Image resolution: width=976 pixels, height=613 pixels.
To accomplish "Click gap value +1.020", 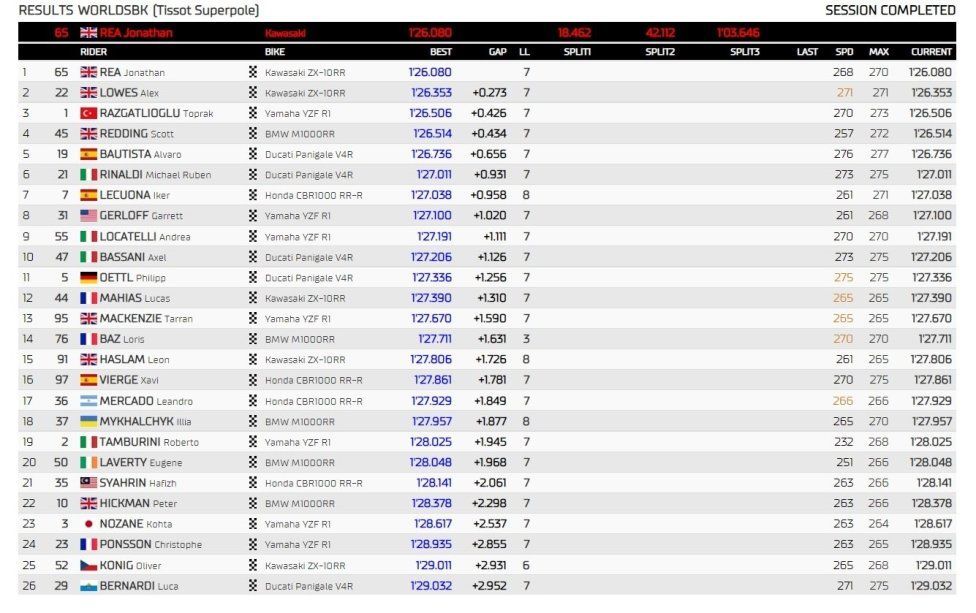I will (490, 216).
